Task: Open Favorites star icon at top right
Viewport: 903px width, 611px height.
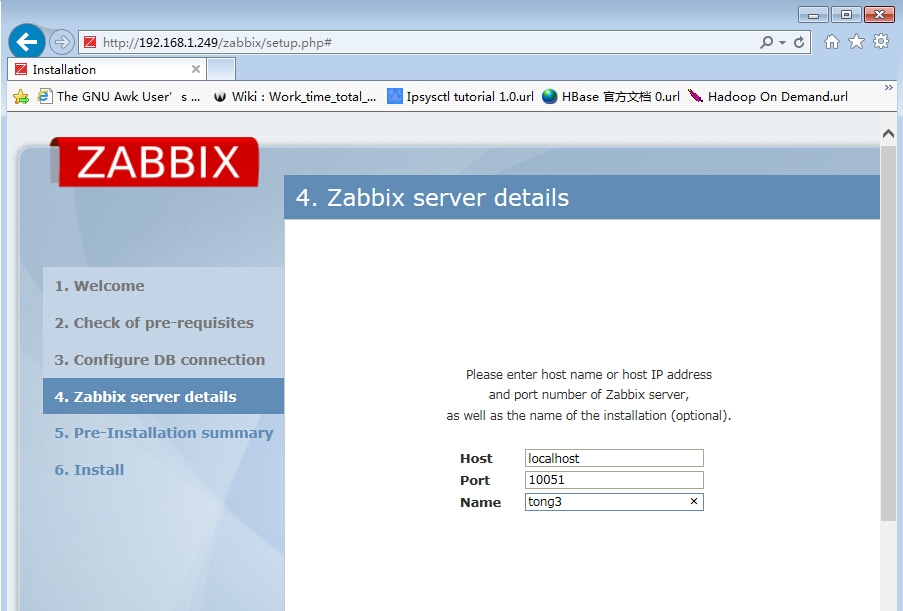Action: [856, 41]
